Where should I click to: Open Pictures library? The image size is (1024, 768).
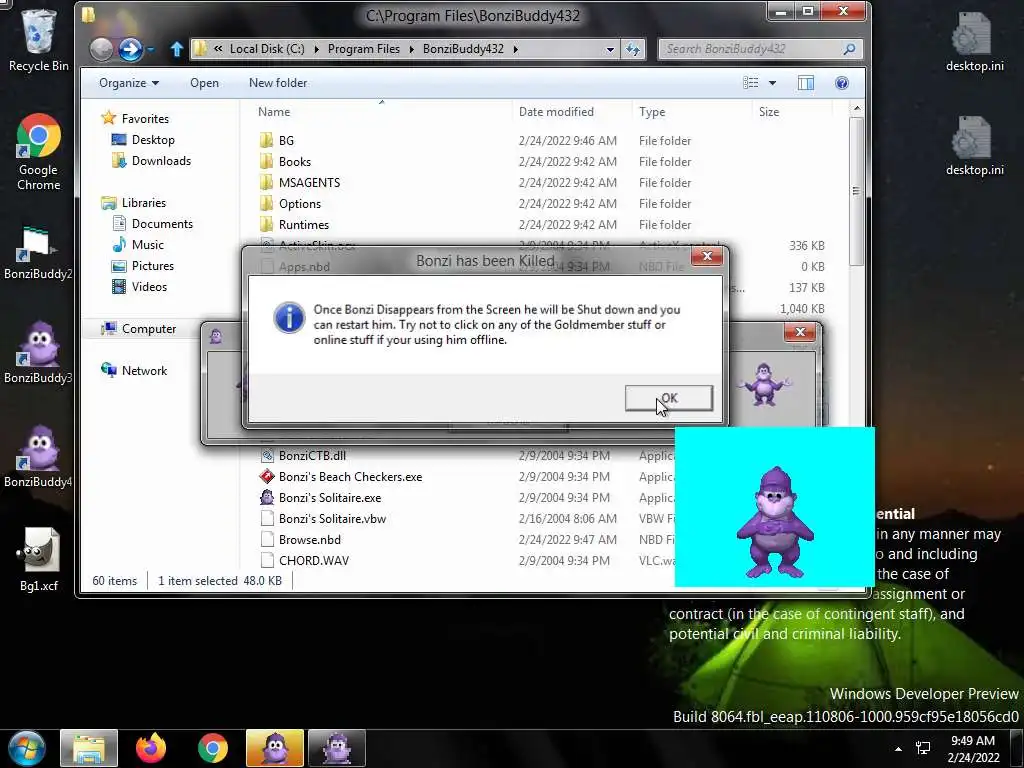click(x=143, y=265)
